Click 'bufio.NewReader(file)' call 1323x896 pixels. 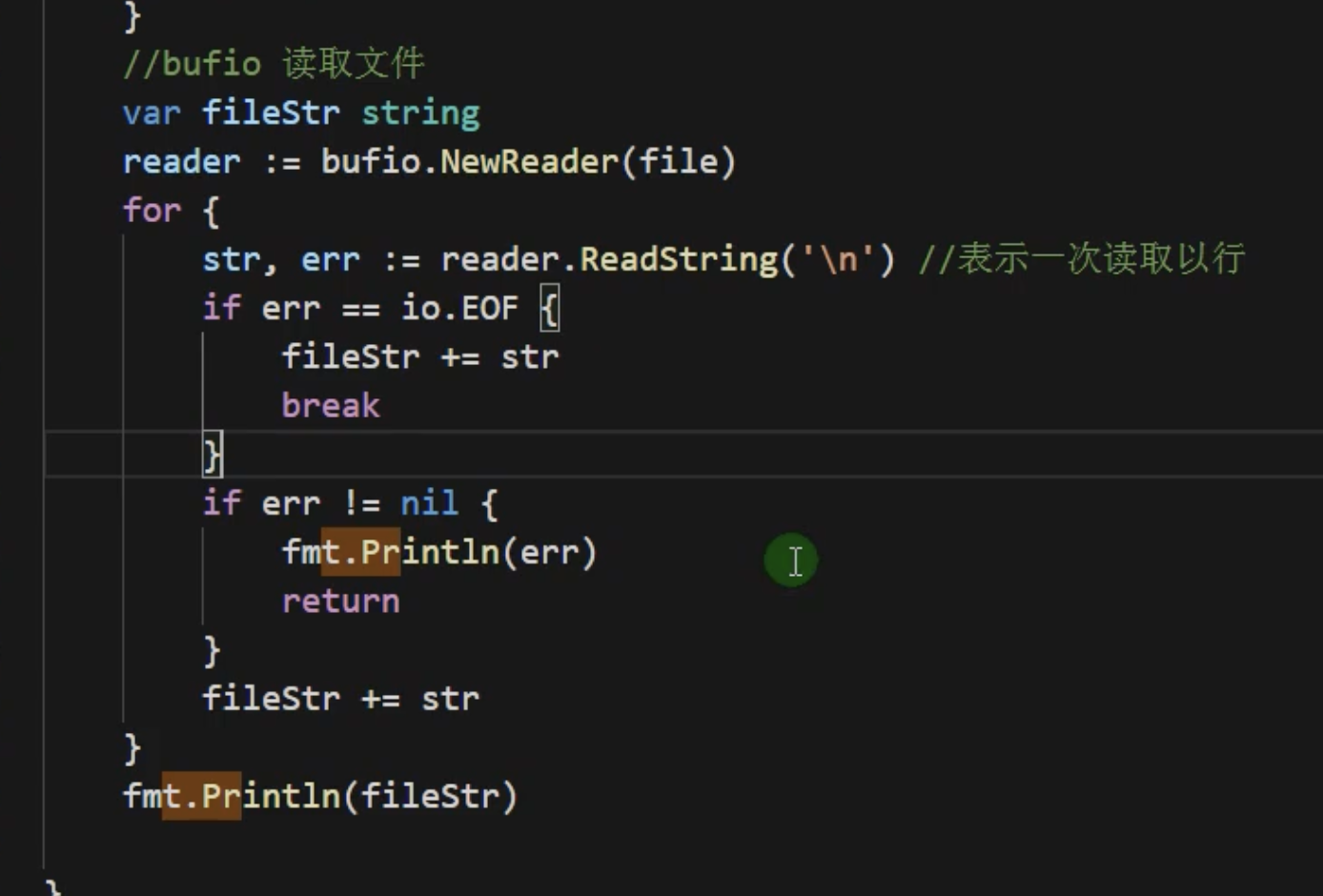click(528, 161)
